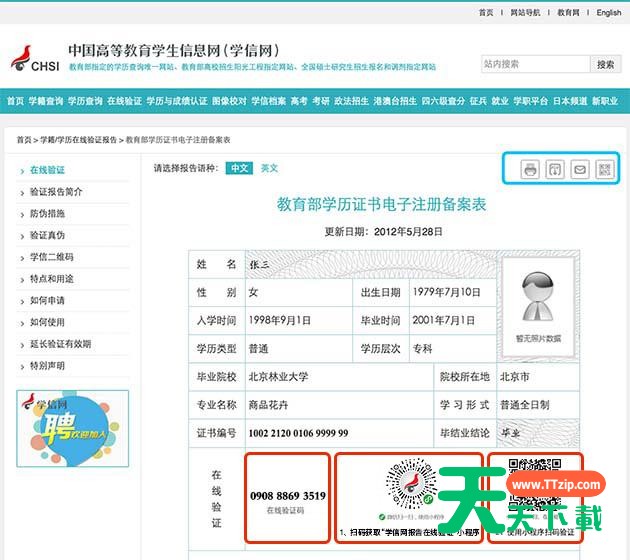Open 学职平台 menu item
The height and width of the screenshot is (560, 630).
tap(530, 101)
